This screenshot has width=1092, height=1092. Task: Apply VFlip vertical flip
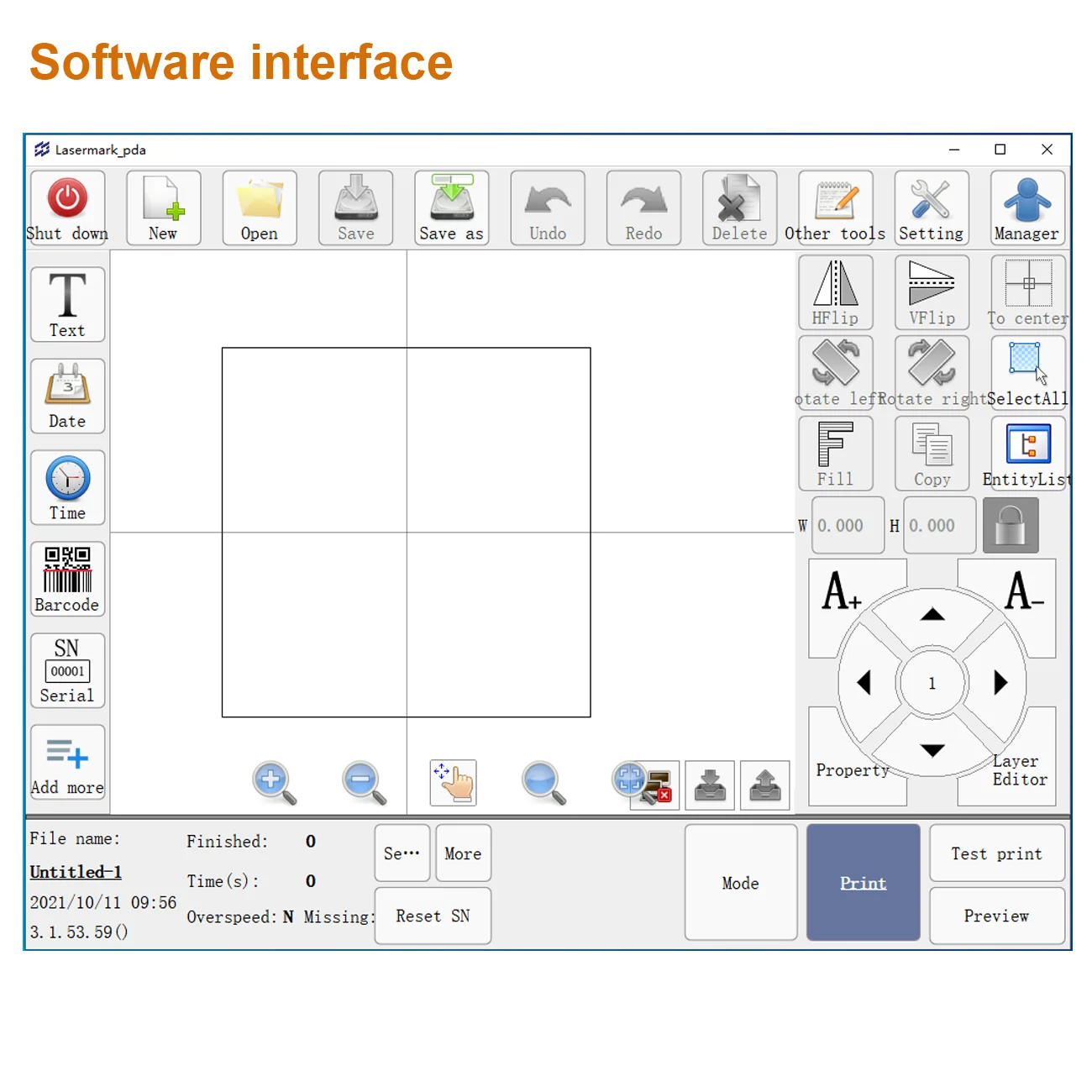(x=932, y=293)
